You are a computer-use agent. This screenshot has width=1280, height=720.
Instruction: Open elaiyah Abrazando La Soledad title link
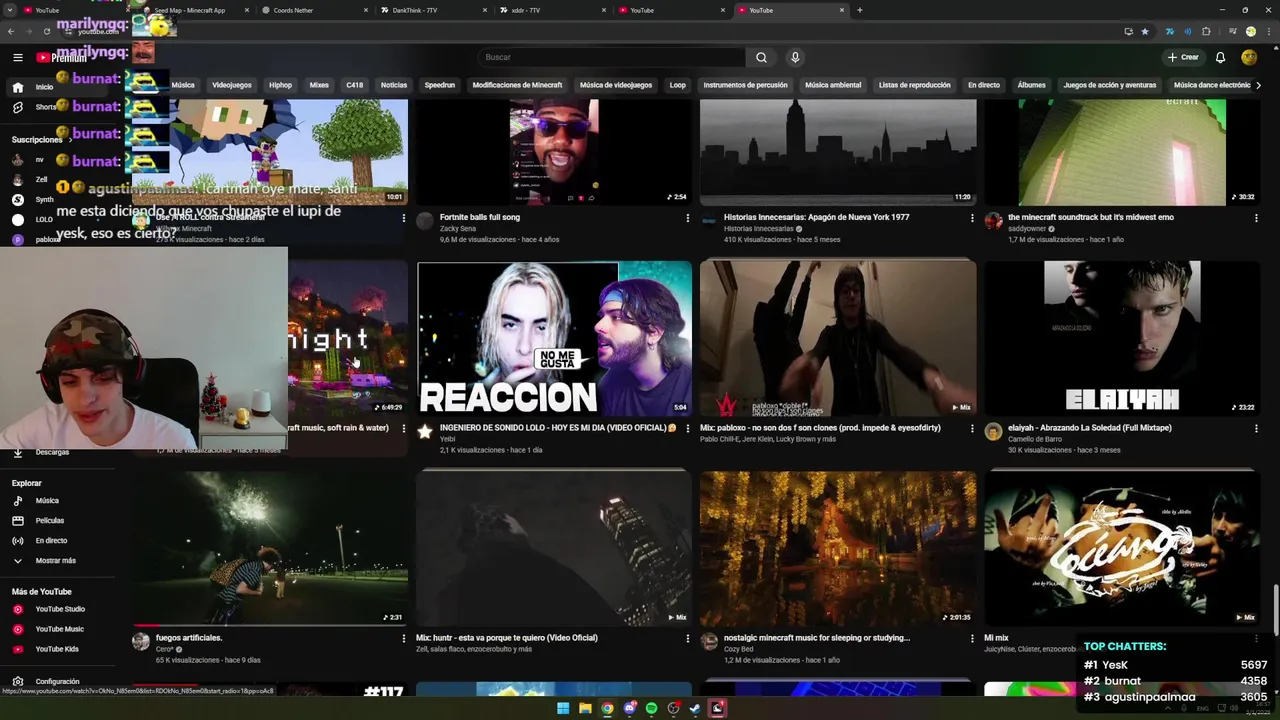tap(1090, 428)
